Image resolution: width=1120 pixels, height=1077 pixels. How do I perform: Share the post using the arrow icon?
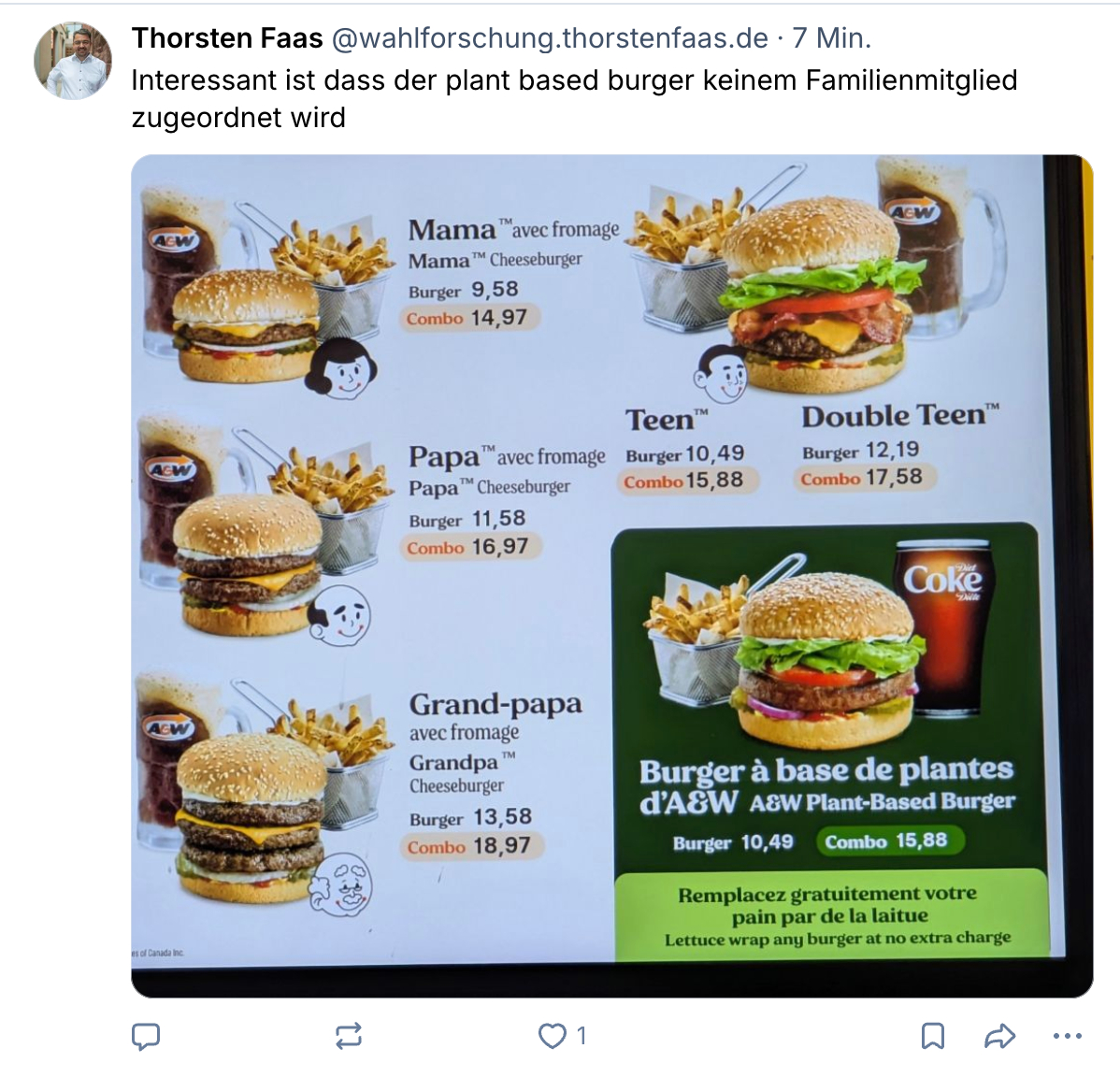999,1036
